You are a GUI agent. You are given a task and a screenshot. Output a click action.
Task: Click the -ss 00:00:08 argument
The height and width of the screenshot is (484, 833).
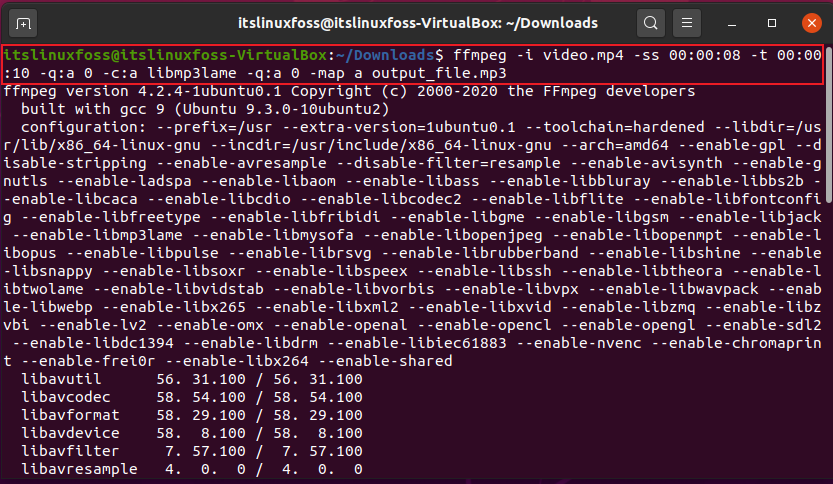click(x=687, y=55)
